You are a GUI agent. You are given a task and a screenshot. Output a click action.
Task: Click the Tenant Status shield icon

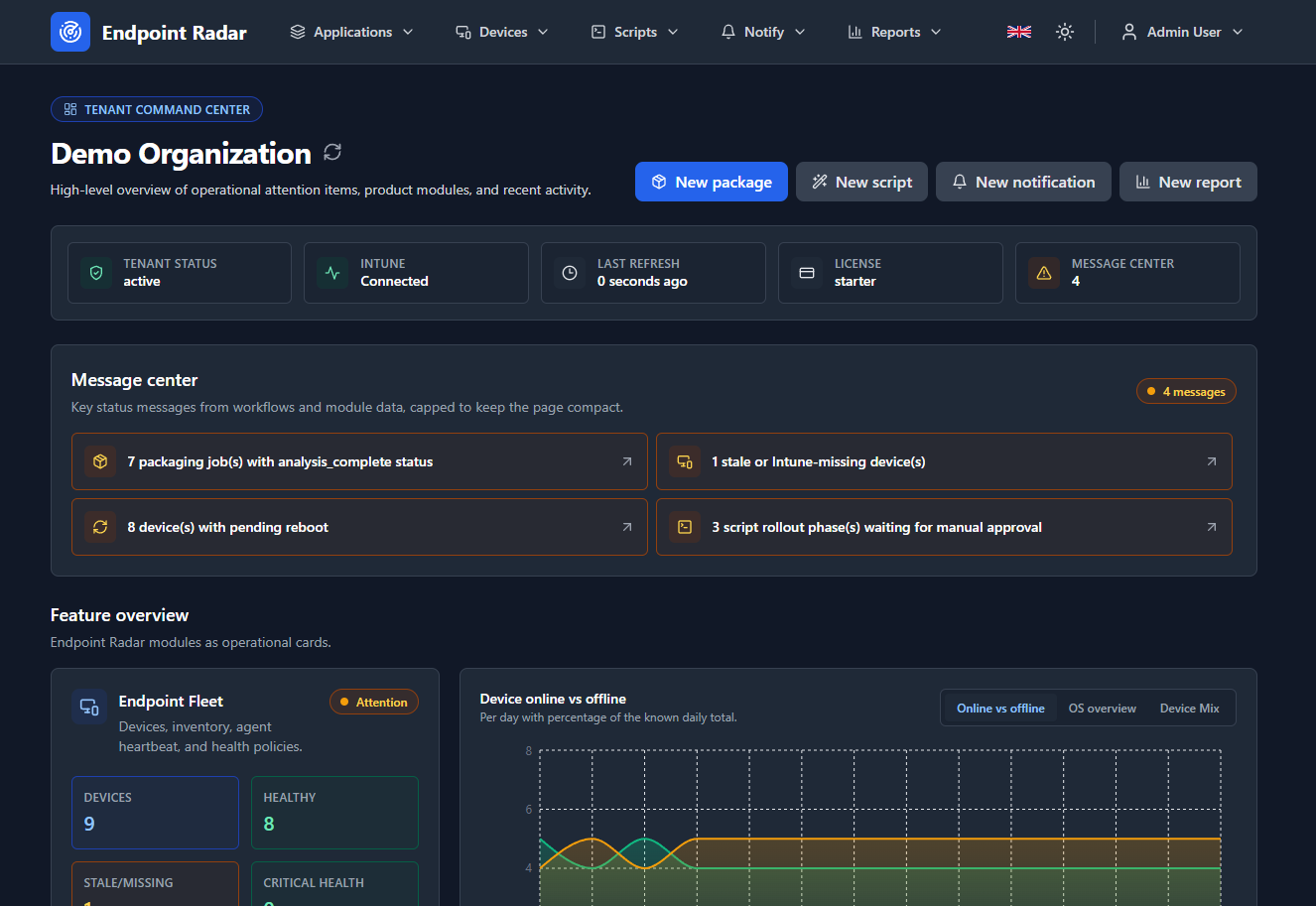tap(96, 273)
